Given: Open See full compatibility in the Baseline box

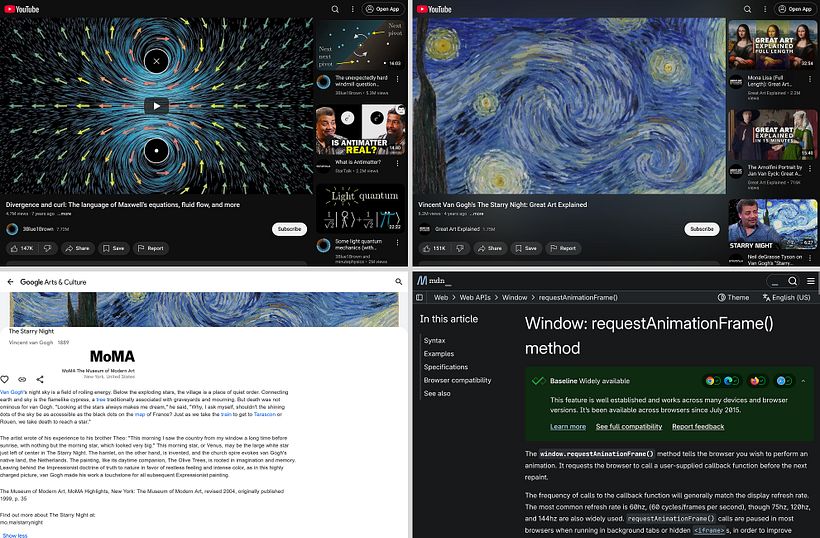Looking at the screenshot, I should (x=629, y=427).
